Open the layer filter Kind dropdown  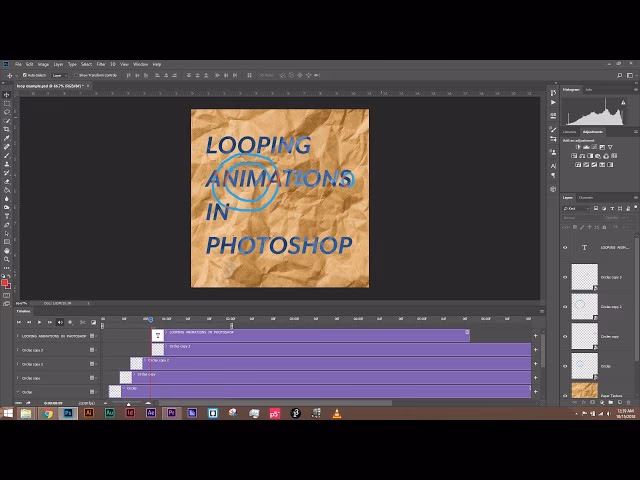pyautogui.click(x=576, y=209)
